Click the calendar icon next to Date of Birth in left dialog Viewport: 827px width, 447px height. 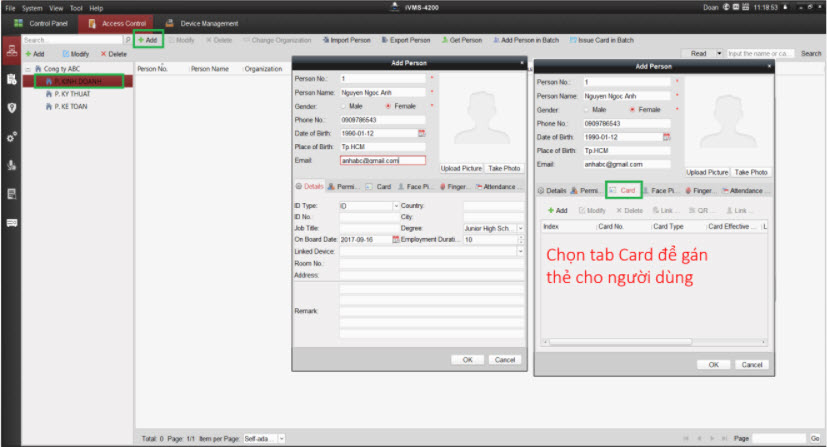421,132
